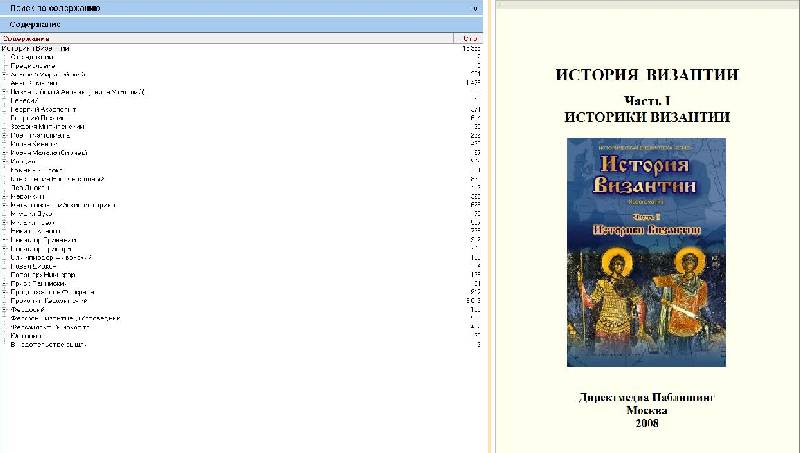Screen dimensions: 800x453
Task: Expand the 'Приск Панийский' tree node
Action: pyautogui.click(x=5, y=284)
